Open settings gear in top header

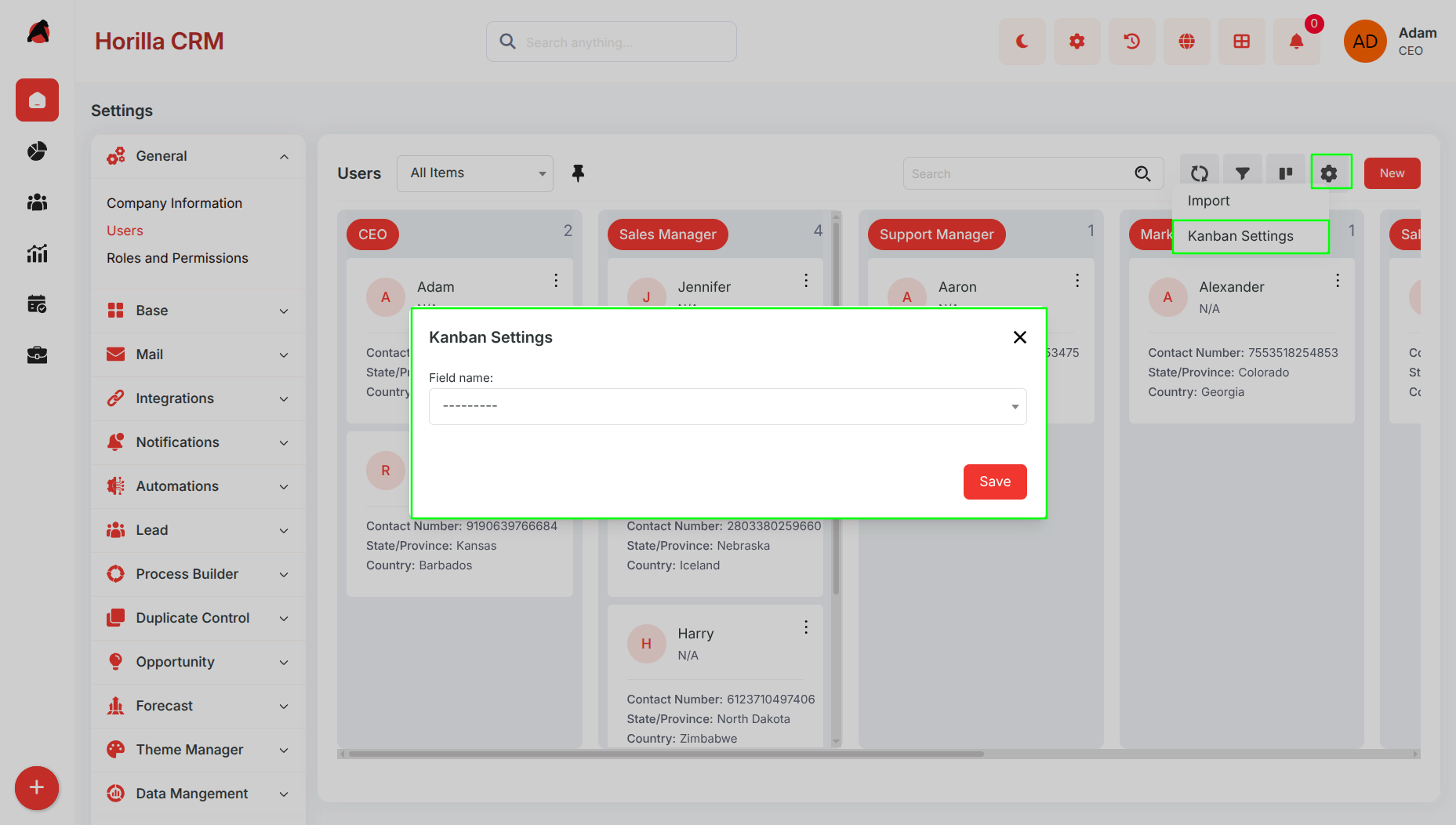[x=1077, y=42]
